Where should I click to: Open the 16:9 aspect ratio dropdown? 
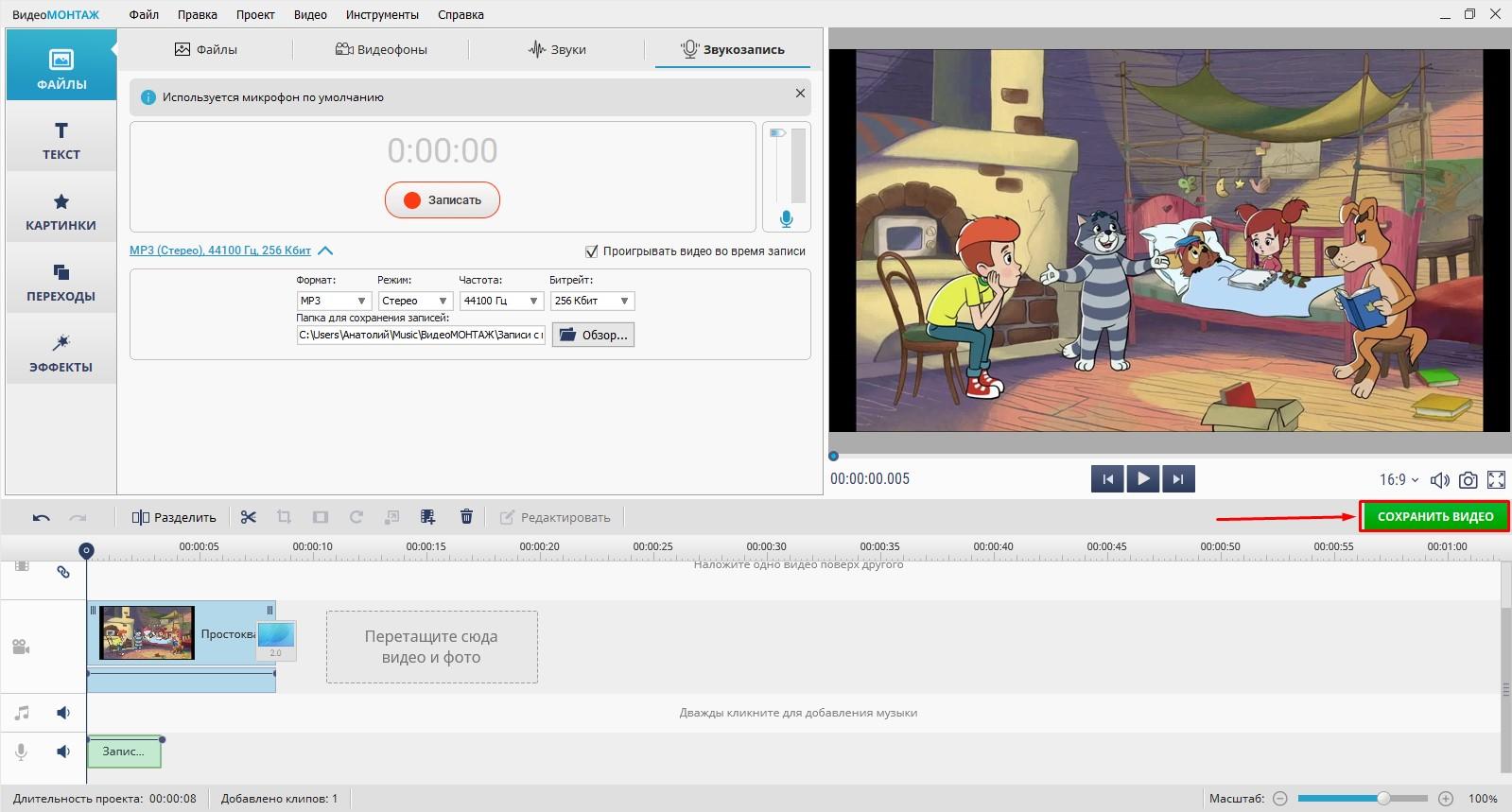pos(1399,479)
